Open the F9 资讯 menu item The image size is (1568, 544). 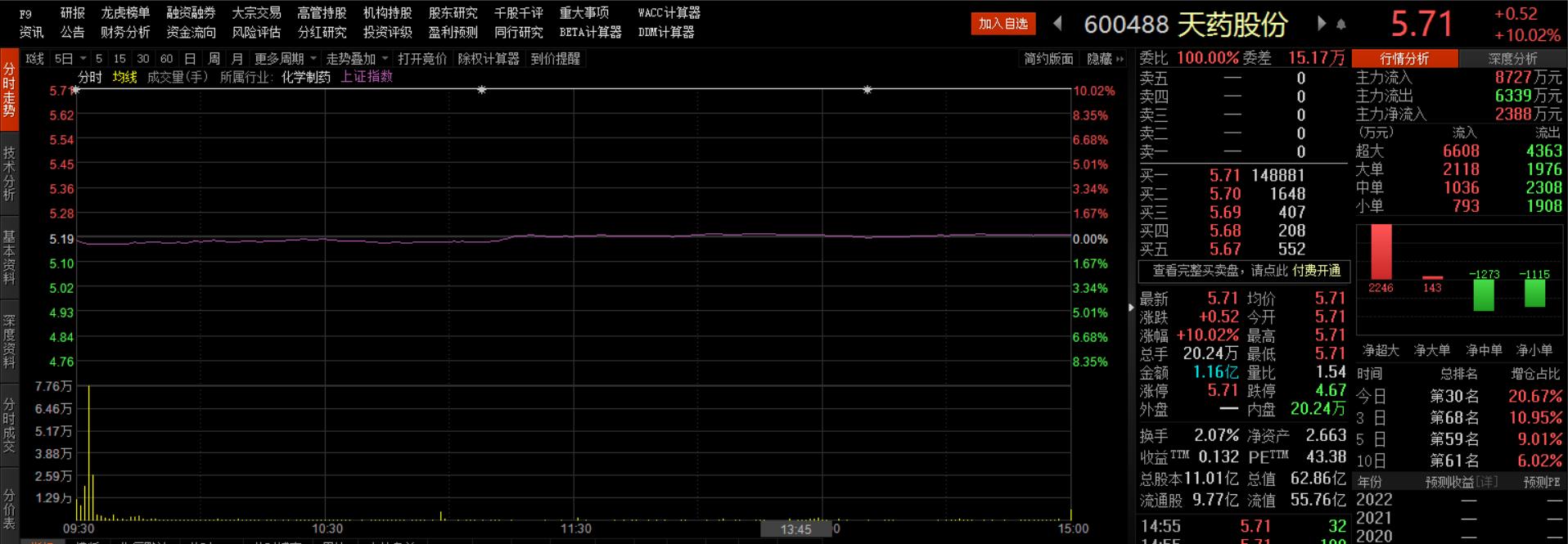[x=31, y=24]
